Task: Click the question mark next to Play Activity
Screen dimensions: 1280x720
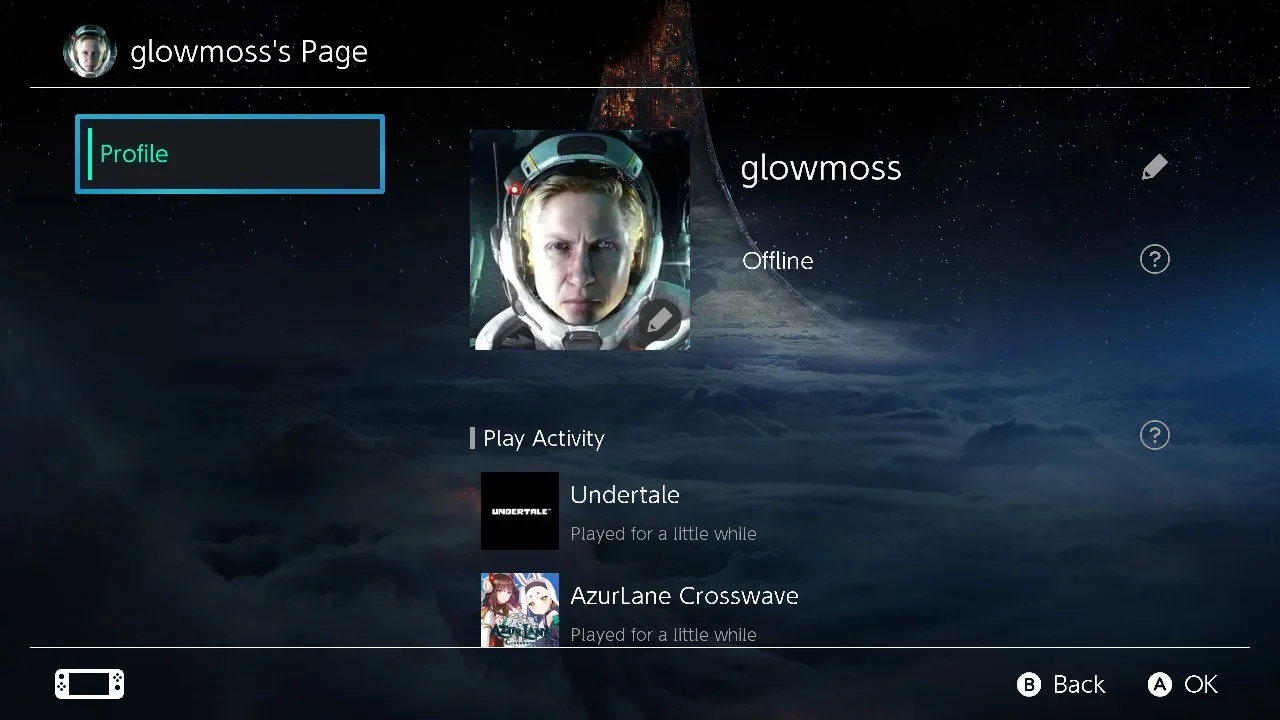Action: (1154, 435)
